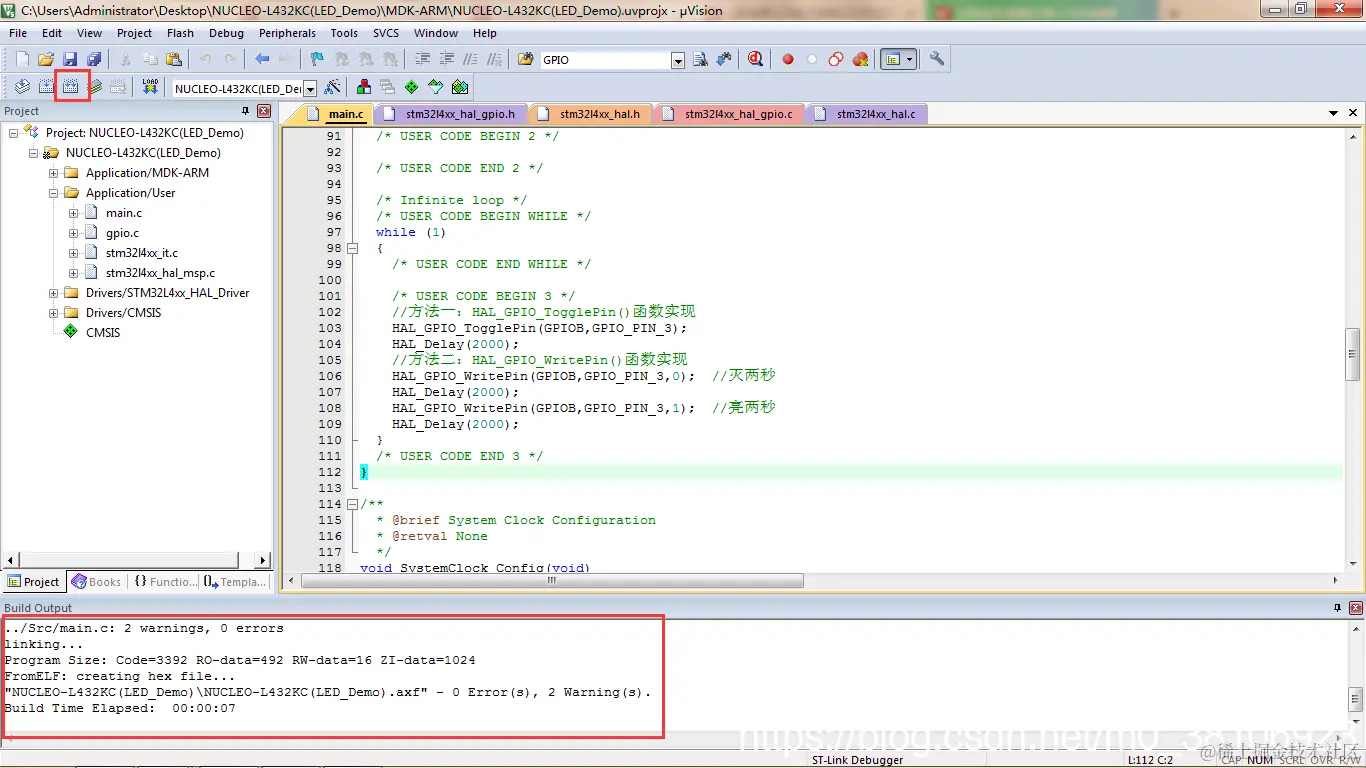Open the Project menu

click(134, 33)
